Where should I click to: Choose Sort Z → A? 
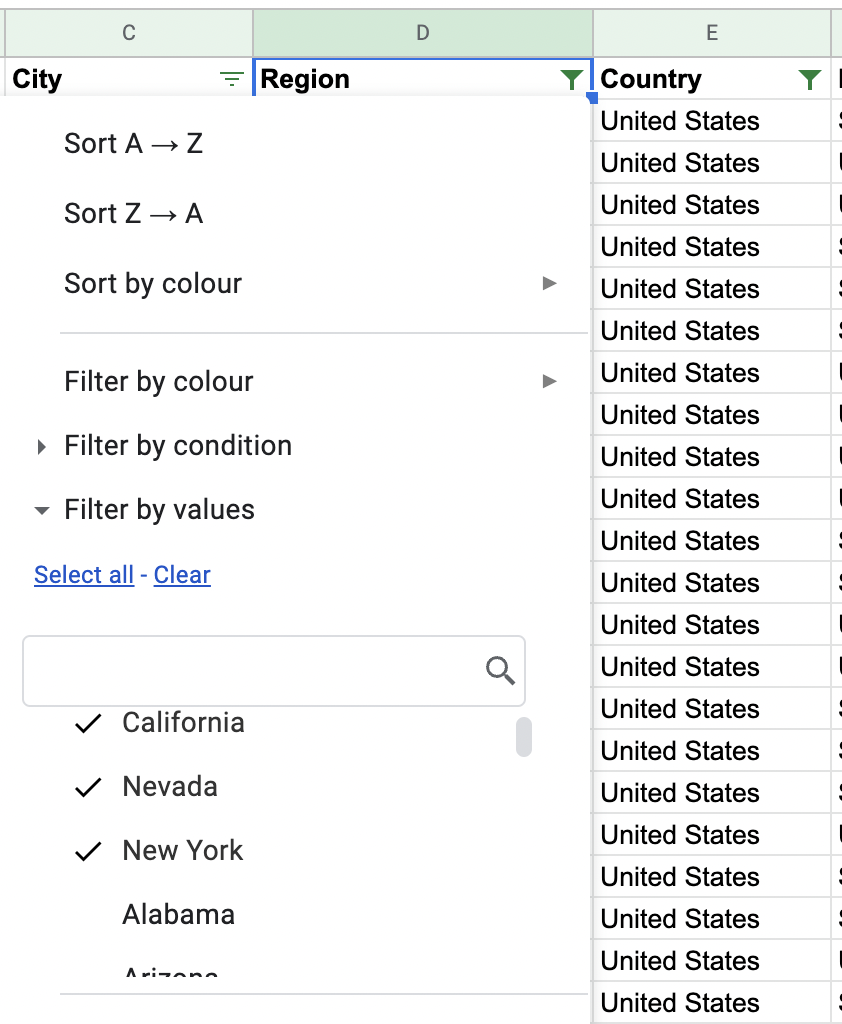pyautogui.click(x=134, y=214)
